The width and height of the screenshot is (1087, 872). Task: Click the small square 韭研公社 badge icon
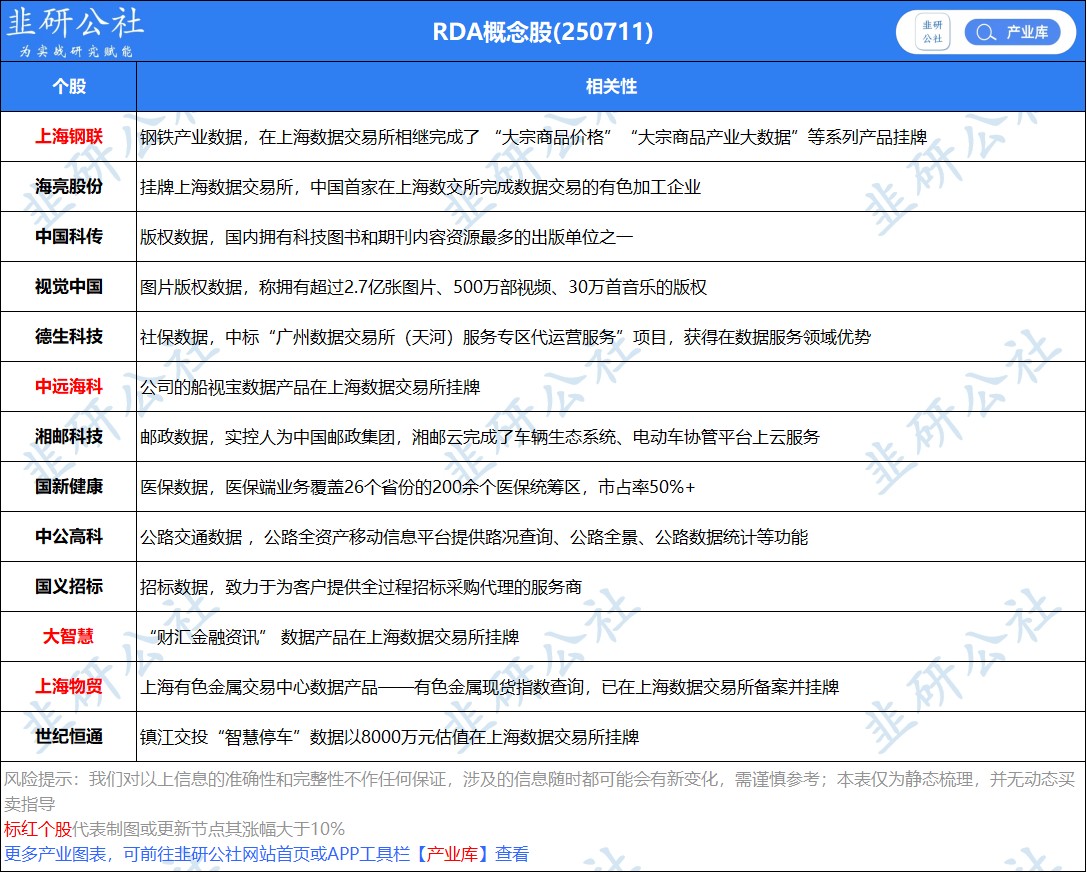coord(932,32)
